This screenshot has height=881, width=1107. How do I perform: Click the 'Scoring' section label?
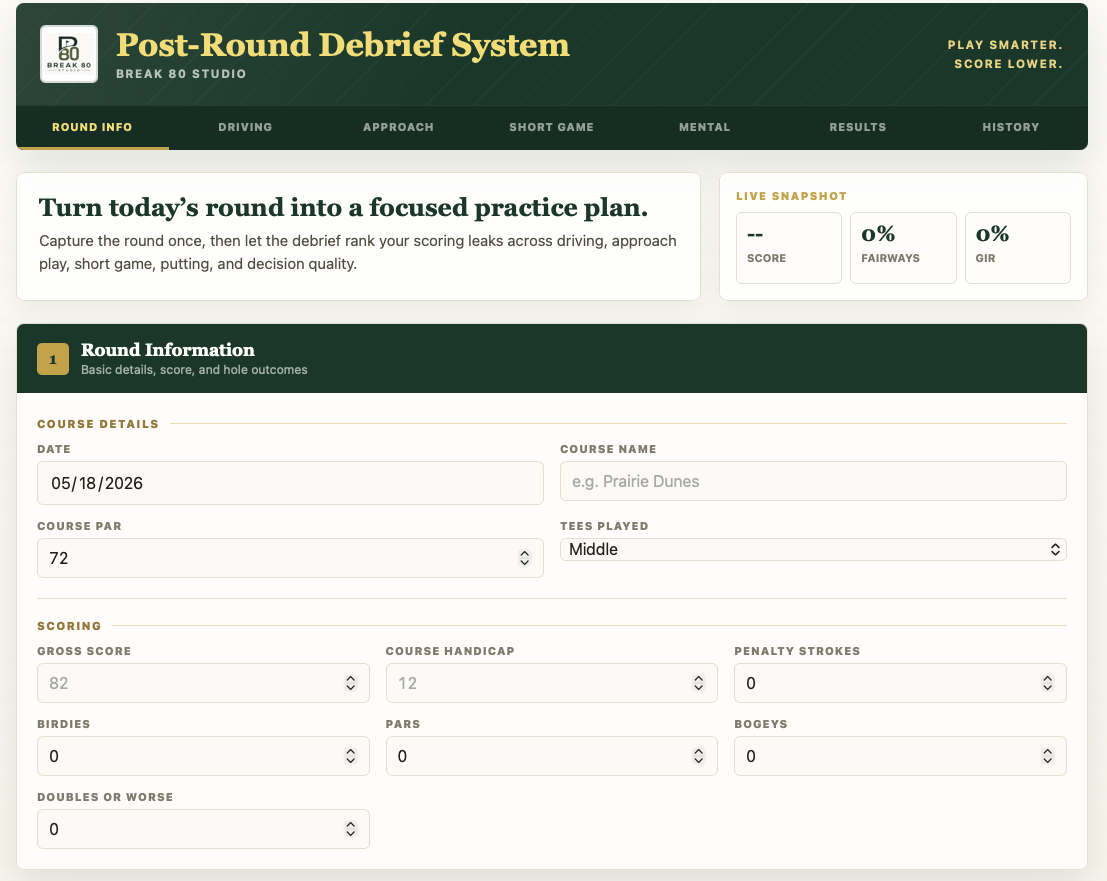(x=69, y=626)
